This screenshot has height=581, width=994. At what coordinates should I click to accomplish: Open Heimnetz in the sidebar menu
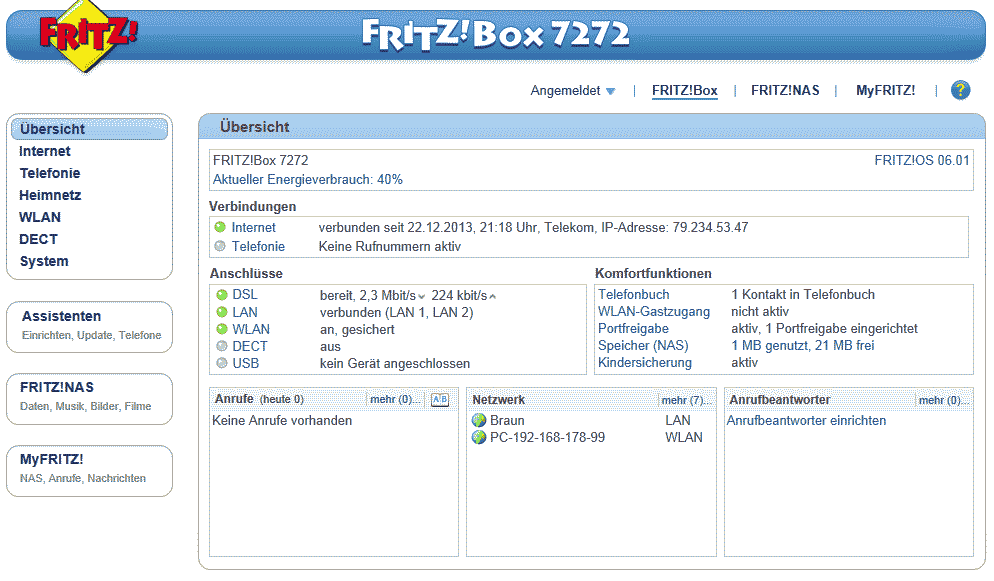50,195
